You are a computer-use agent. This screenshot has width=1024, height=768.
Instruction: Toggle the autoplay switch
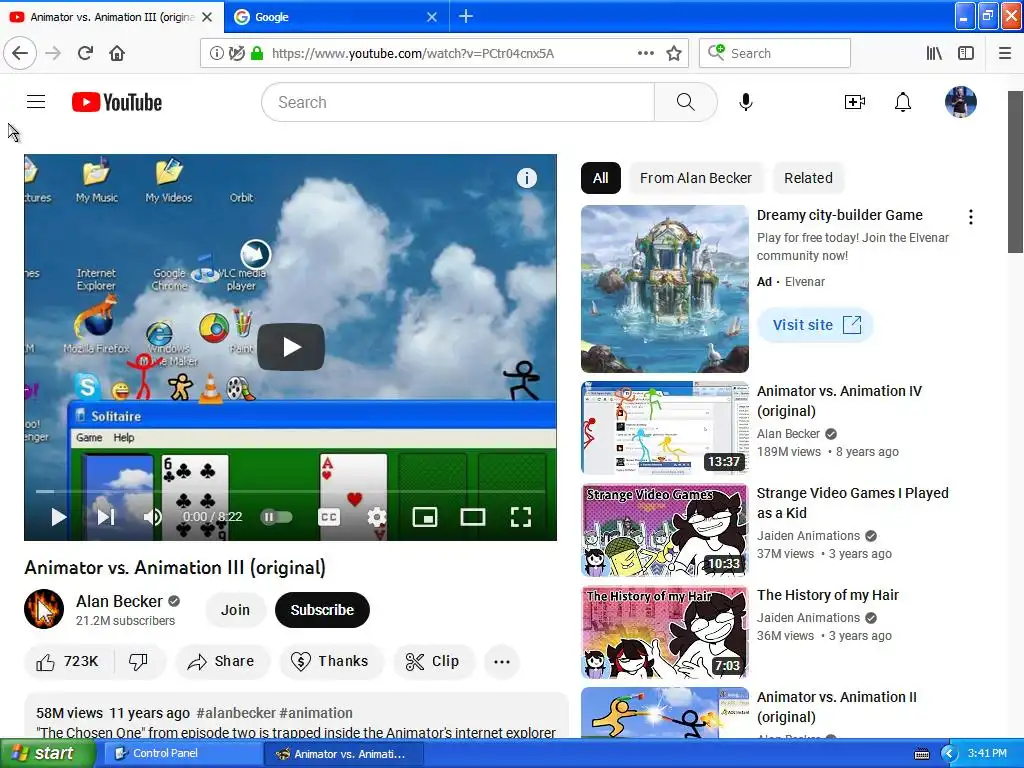(276, 517)
